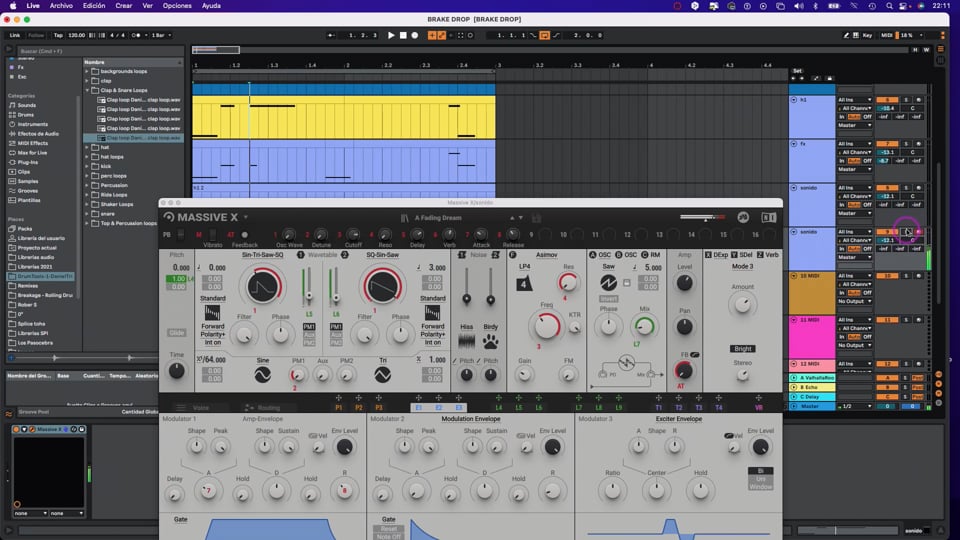
Task: Click the Asimov filter type label
Action: tap(546, 255)
